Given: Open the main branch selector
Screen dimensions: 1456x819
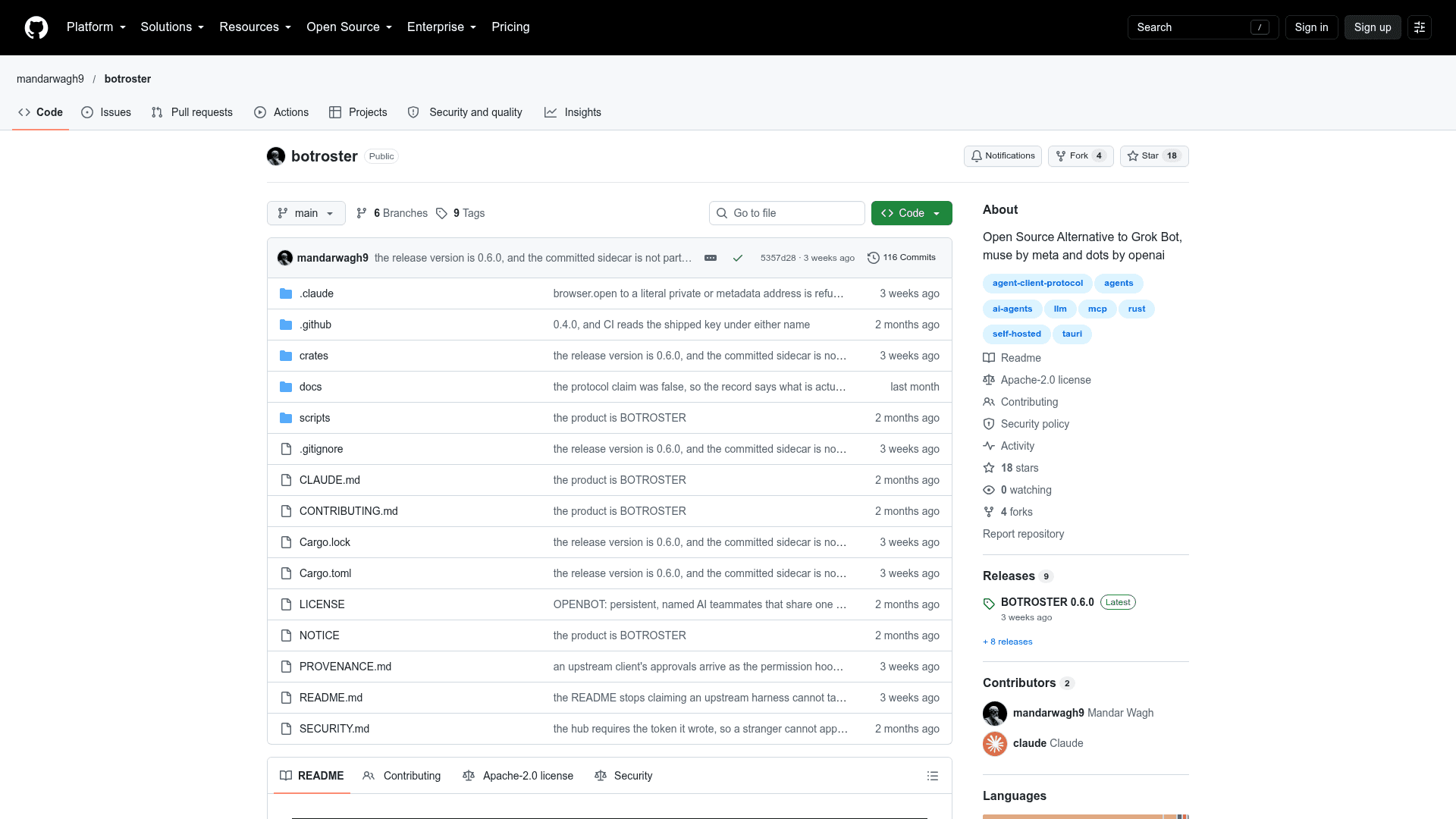Looking at the screenshot, I should (x=306, y=213).
